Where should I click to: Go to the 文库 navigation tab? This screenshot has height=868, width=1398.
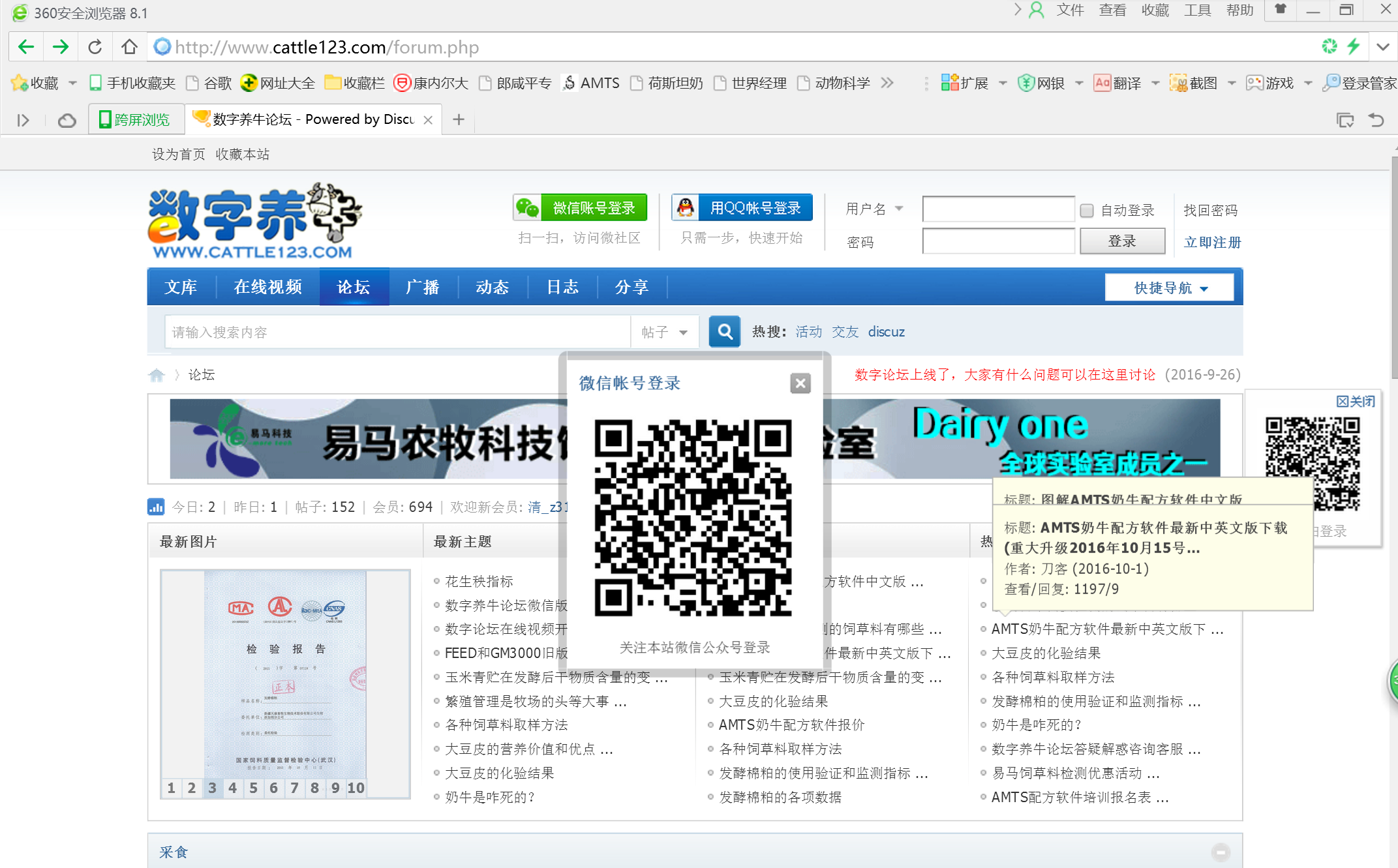(x=181, y=287)
